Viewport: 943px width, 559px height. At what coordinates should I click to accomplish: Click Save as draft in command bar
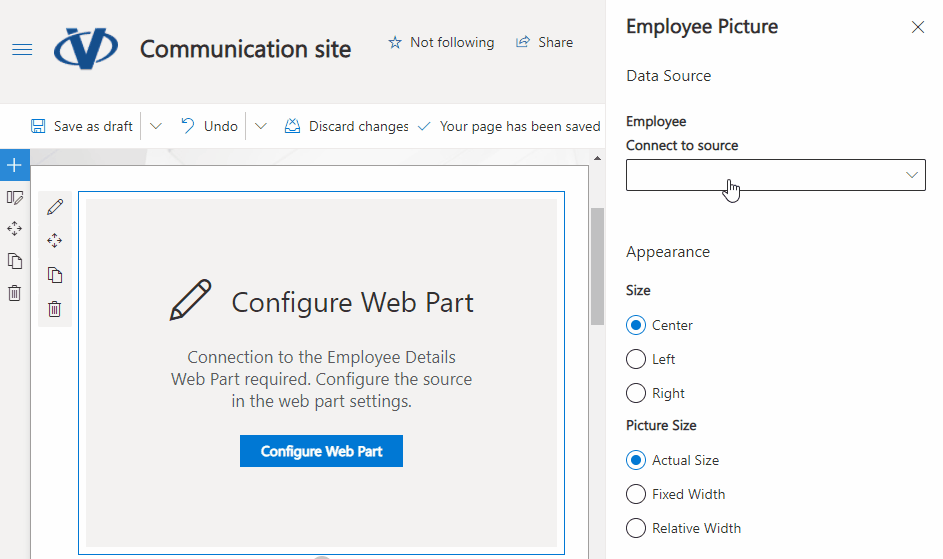(x=82, y=126)
